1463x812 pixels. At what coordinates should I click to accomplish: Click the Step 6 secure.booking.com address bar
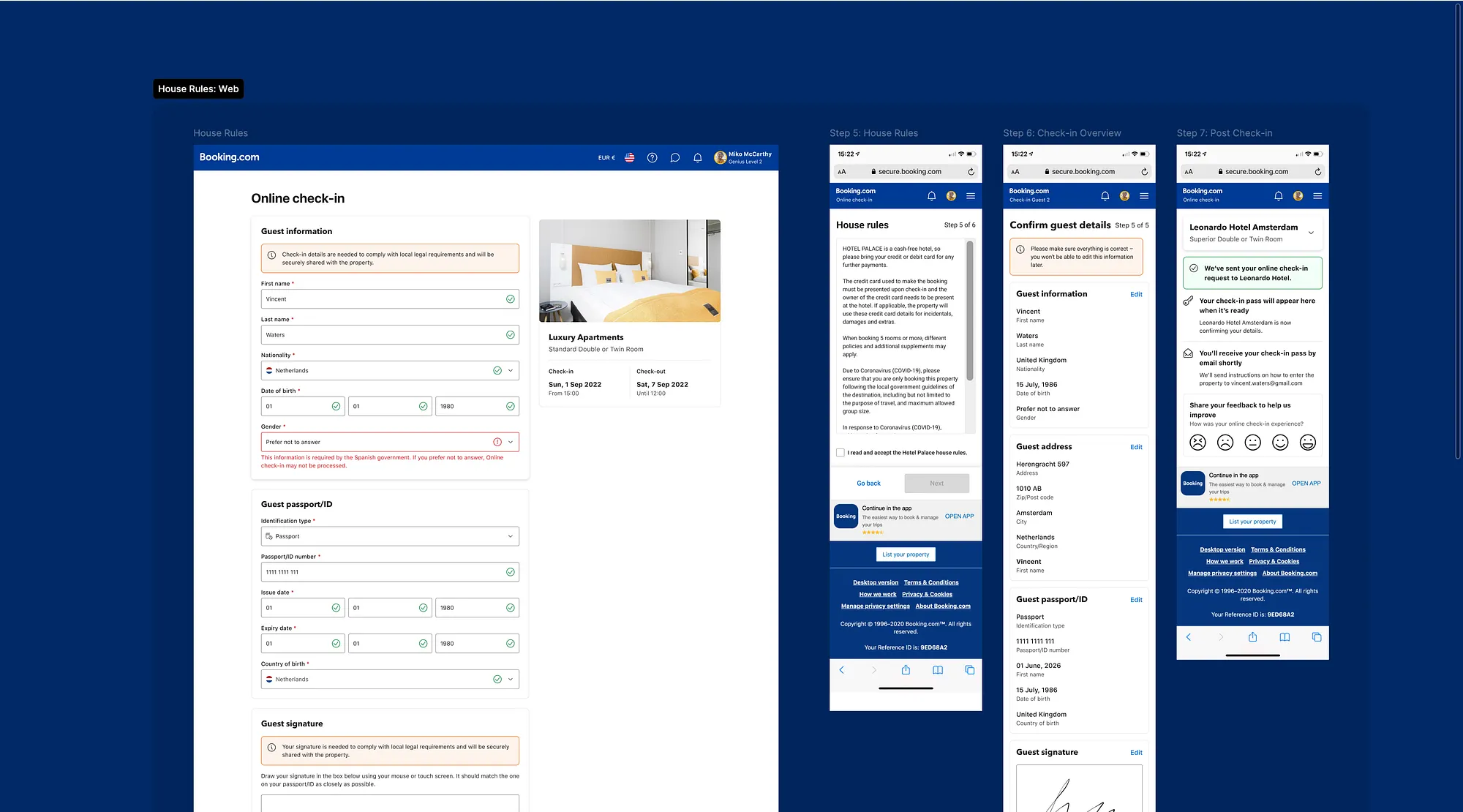pyautogui.click(x=1079, y=172)
